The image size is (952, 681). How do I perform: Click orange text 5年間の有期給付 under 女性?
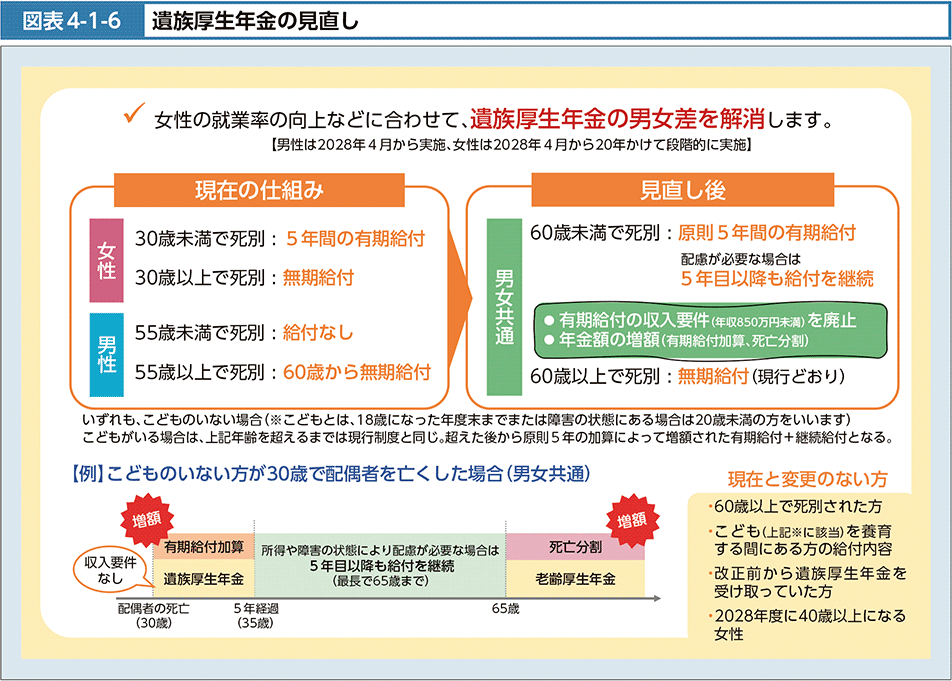pos(355,239)
